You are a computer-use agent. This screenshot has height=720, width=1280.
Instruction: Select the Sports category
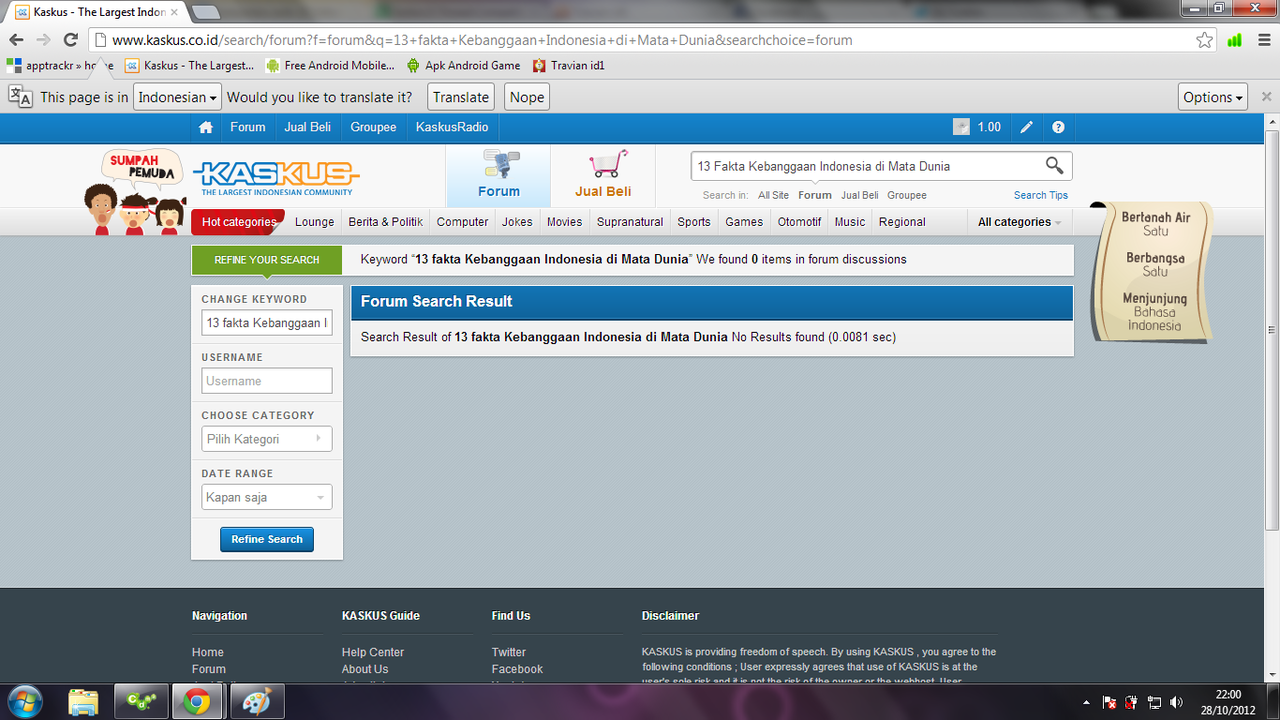coord(694,222)
